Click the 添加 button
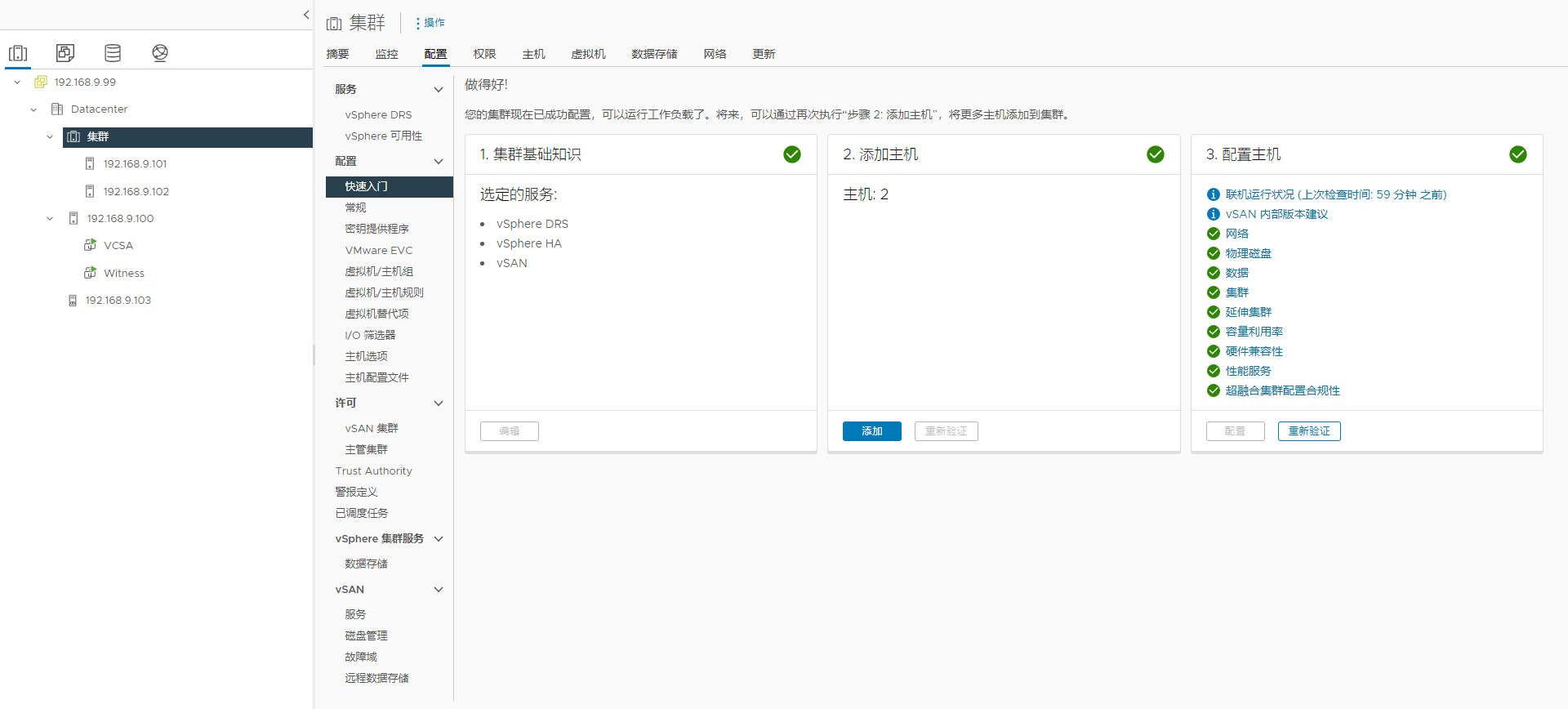 (872, 431)
